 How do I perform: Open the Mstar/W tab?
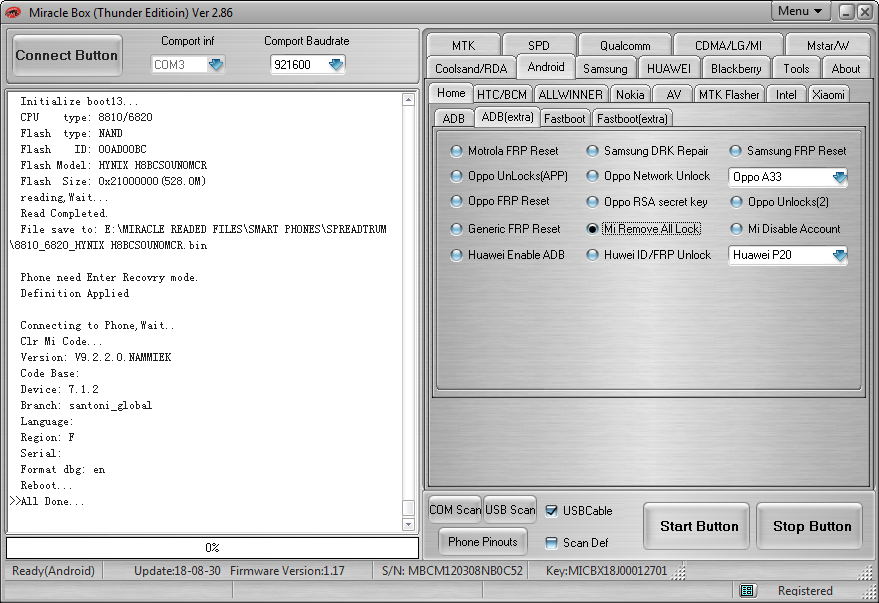(x=827, y=45)
